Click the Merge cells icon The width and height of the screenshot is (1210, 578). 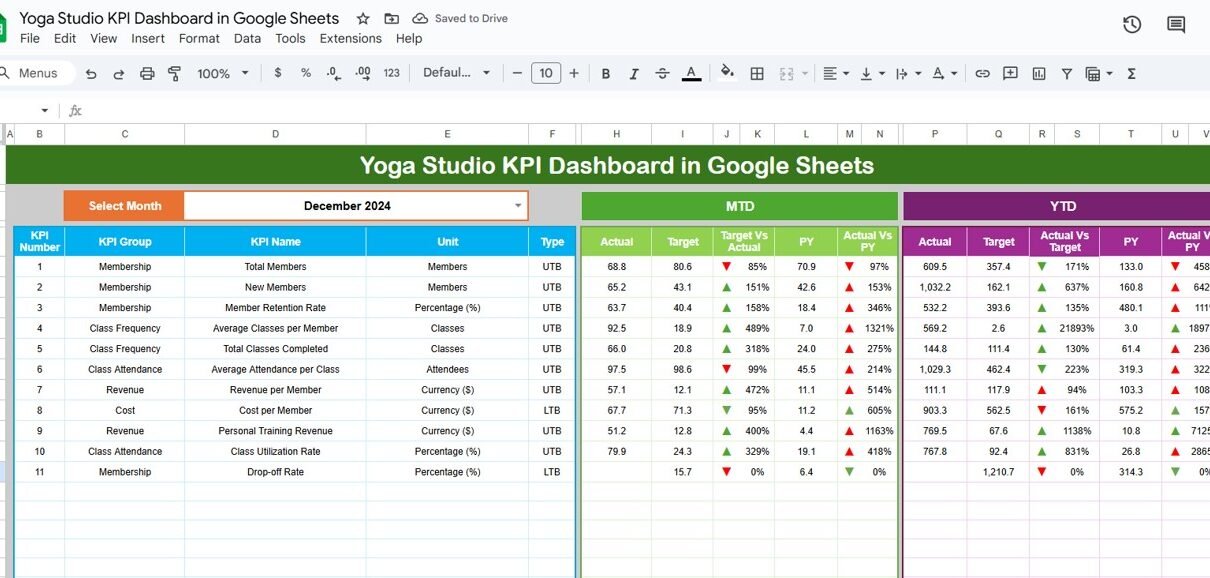[785, 73]
